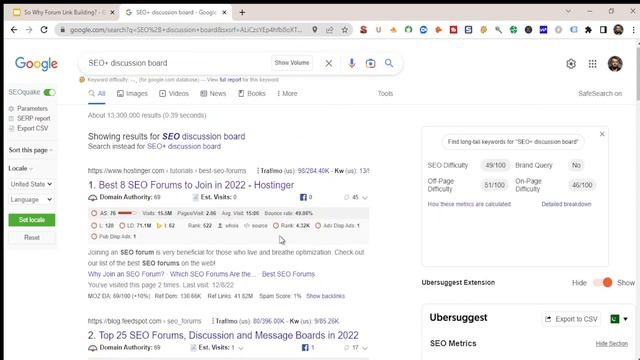
Task: Open the Chrome profile avatar in the toolbar
Action: click(618, 30)
